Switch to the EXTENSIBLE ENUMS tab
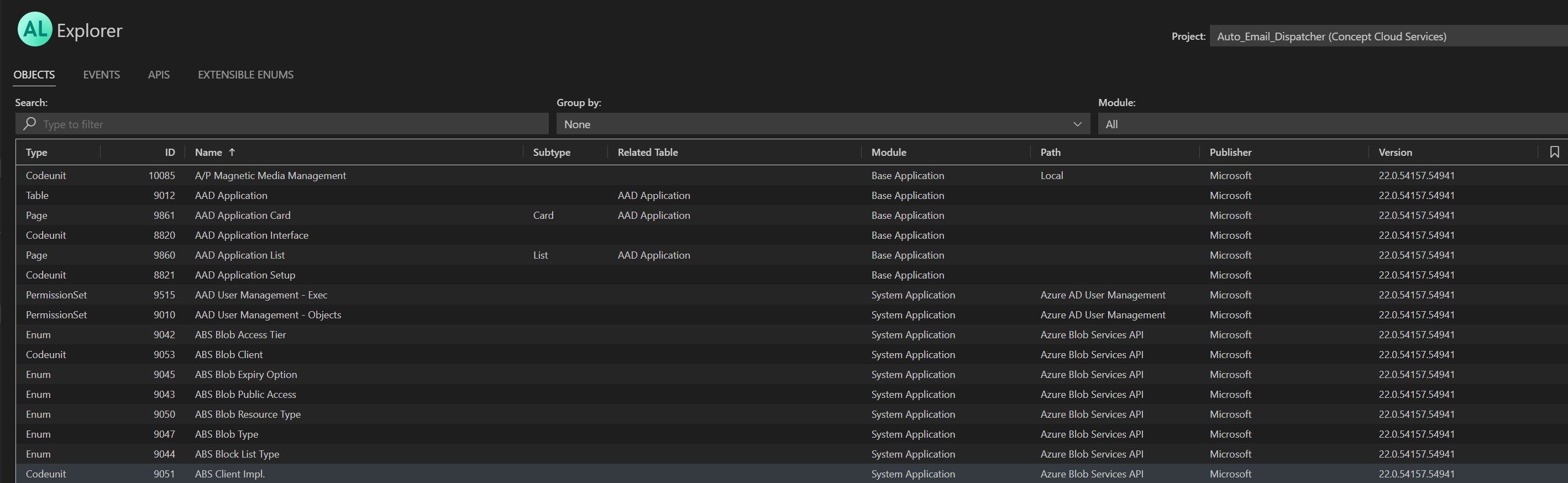Viewport: 1568px width, 483px height. point(246,75)
